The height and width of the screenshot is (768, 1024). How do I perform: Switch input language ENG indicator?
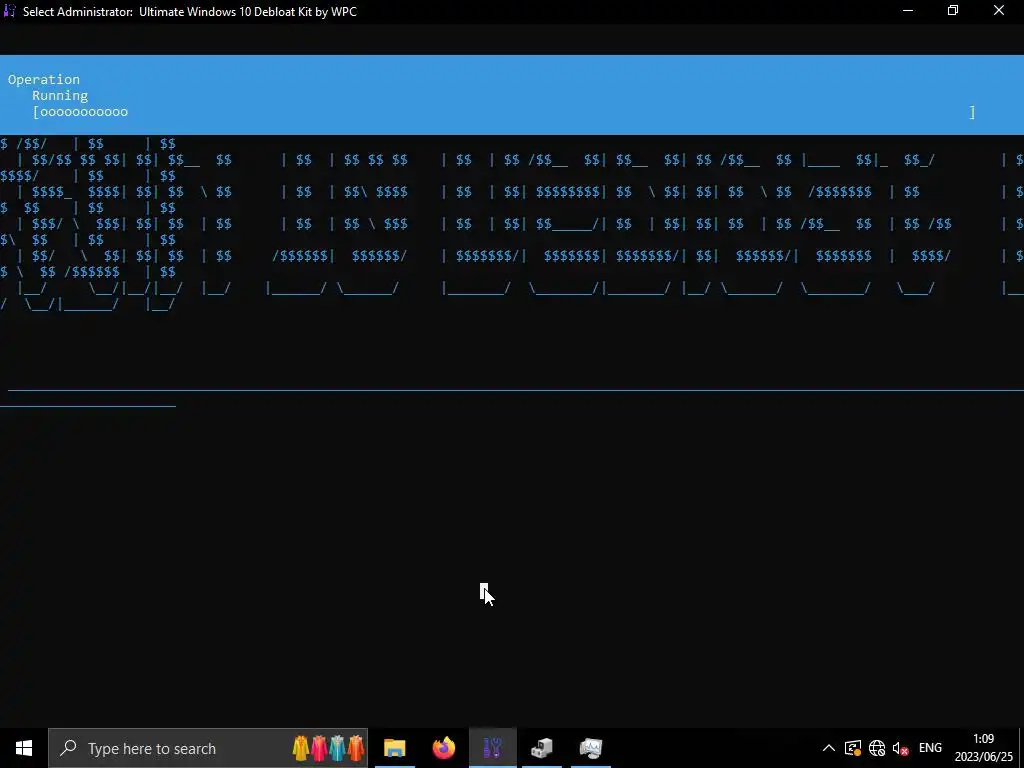tap(930, 748)
